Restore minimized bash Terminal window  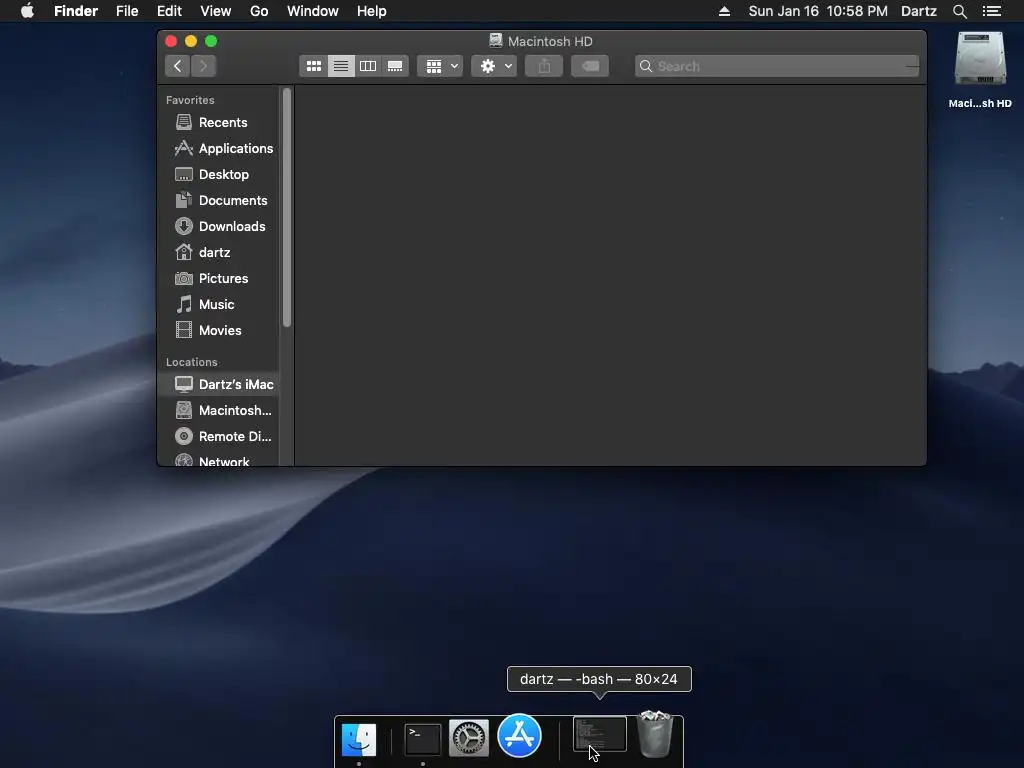coord(600,735)
